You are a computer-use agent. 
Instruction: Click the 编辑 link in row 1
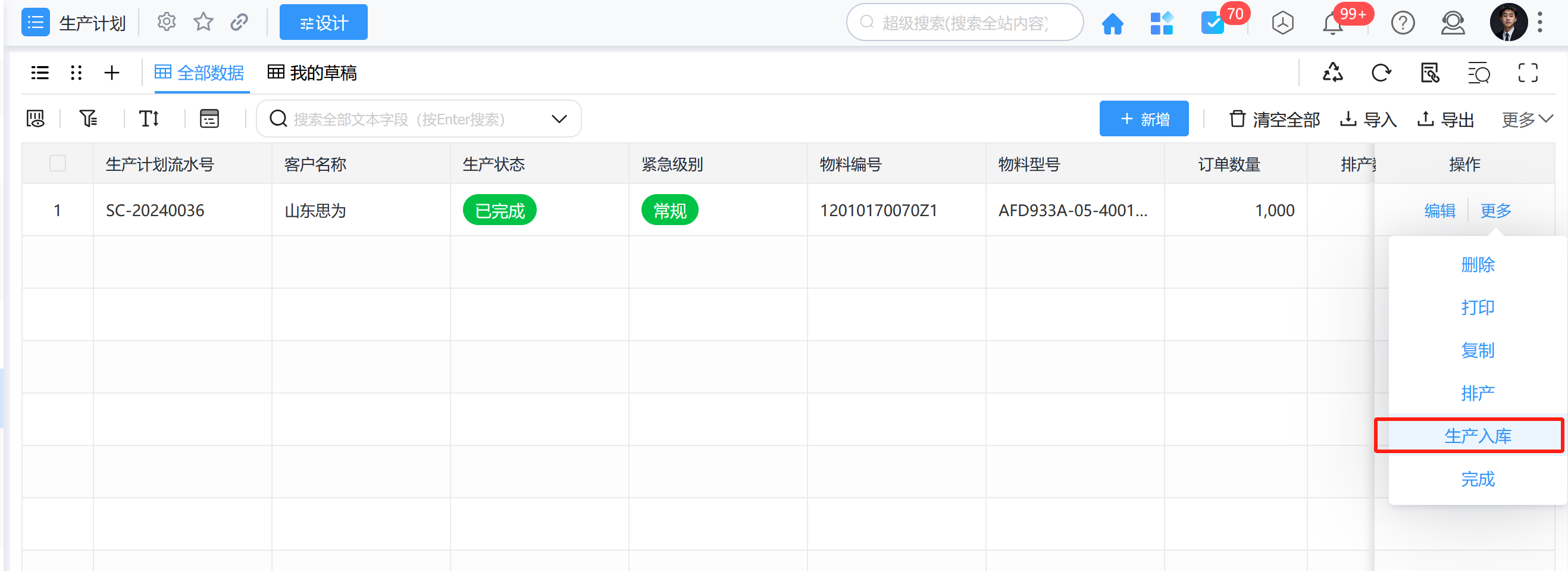click(1439, 211)
